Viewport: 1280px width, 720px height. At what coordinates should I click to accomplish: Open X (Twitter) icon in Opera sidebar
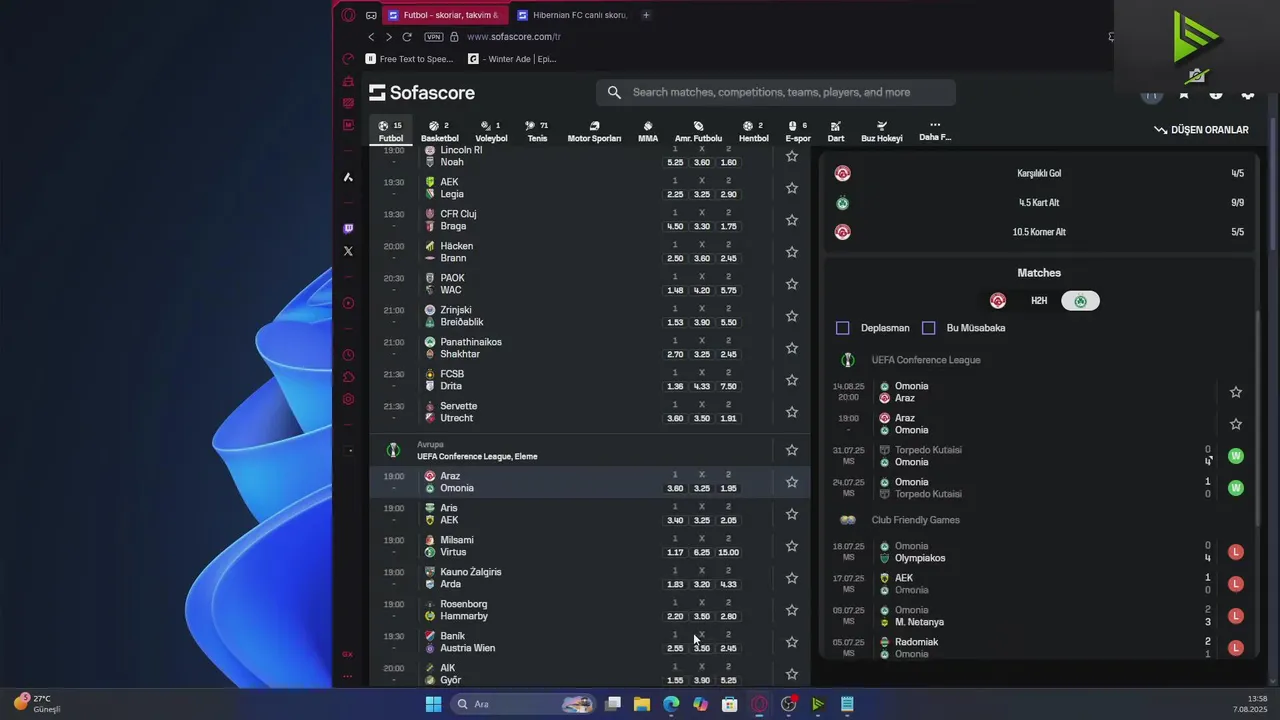[348, 251]
